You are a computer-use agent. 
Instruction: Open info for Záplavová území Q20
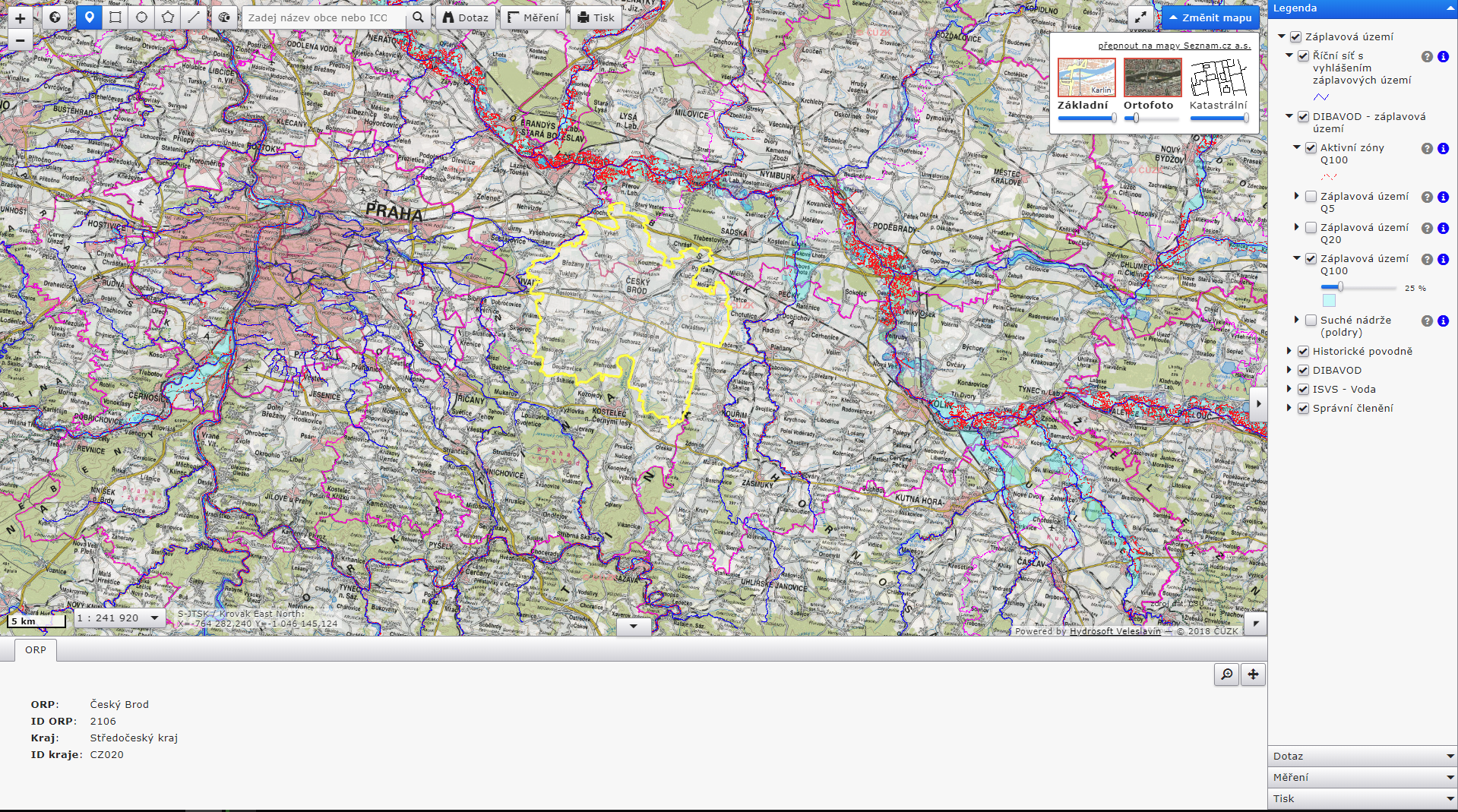pyautogui.click(x=1443, y=228)
